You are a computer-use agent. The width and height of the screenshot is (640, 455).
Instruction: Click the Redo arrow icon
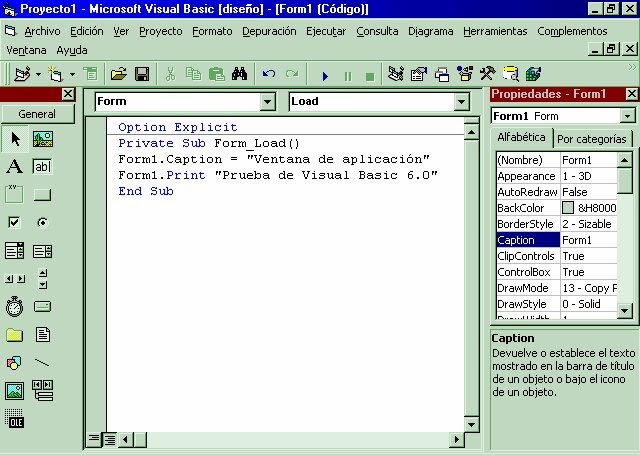click(x=292, y=74)
